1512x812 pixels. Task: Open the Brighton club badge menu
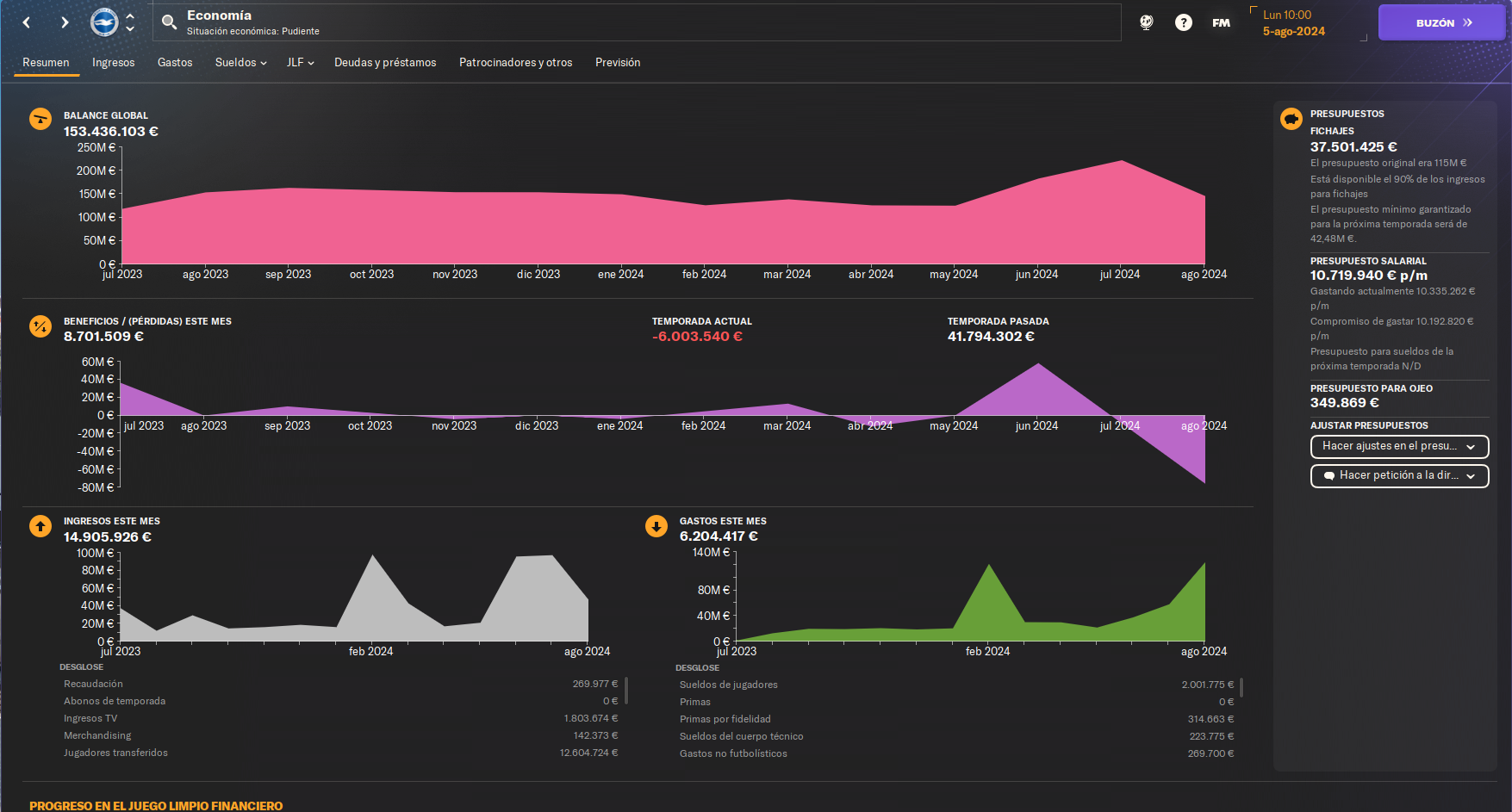(x=104, y=22)
